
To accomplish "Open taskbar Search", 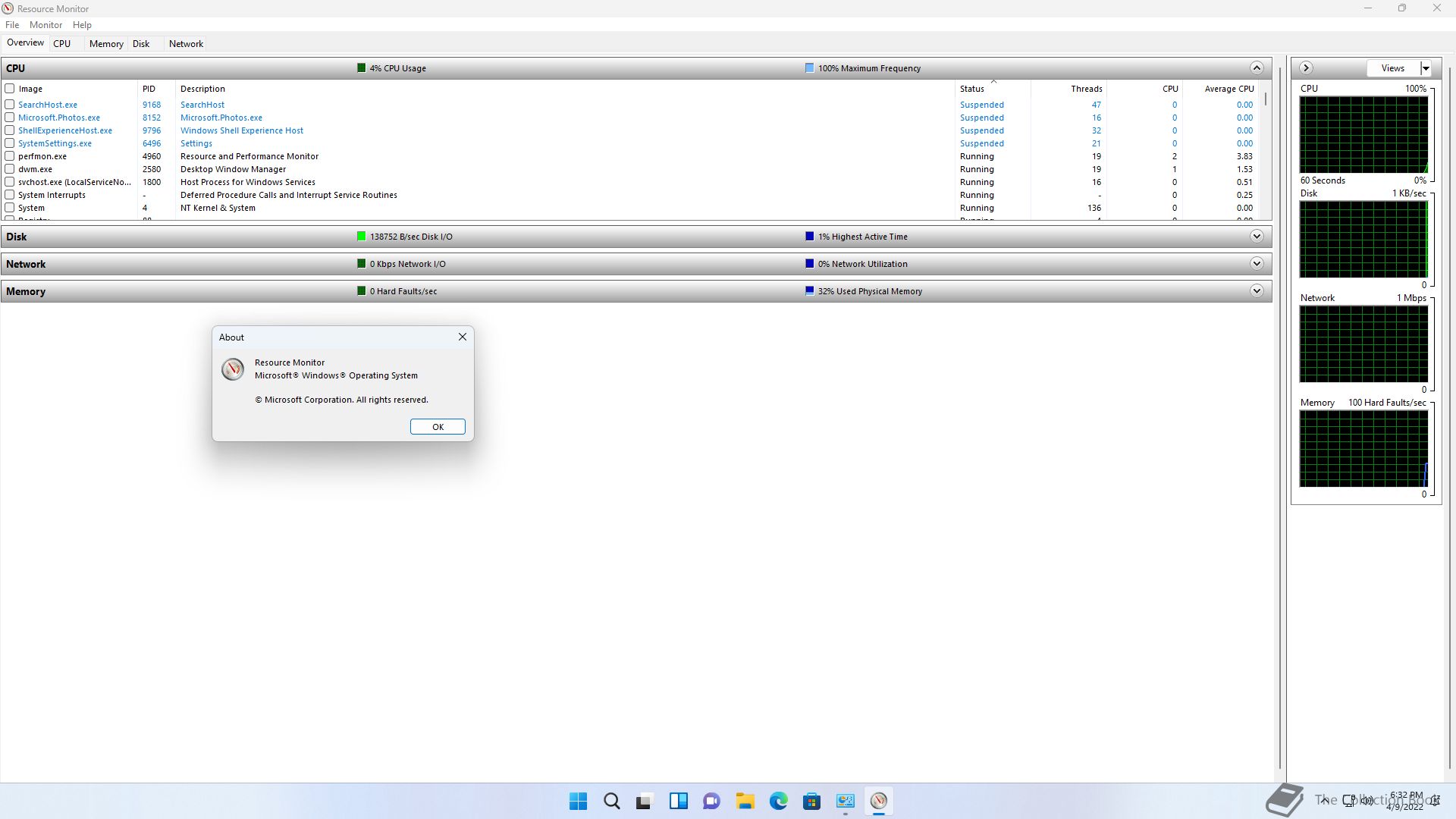I will (x=612, y=801).
